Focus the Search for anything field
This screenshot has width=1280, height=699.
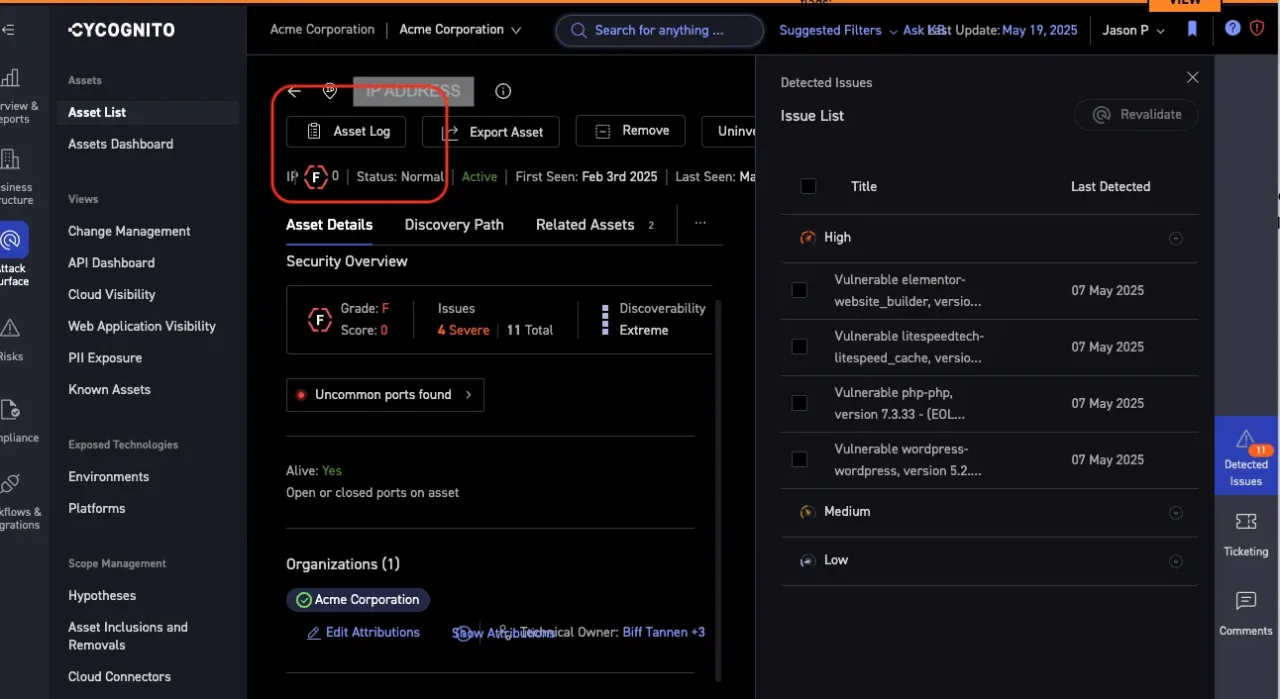[659, 30]
